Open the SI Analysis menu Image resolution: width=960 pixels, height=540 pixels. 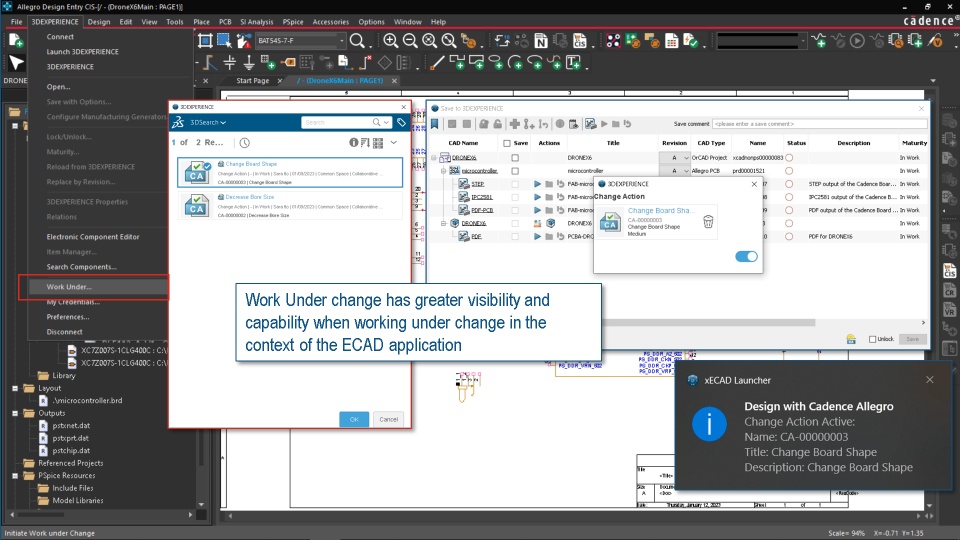point(257,21)
